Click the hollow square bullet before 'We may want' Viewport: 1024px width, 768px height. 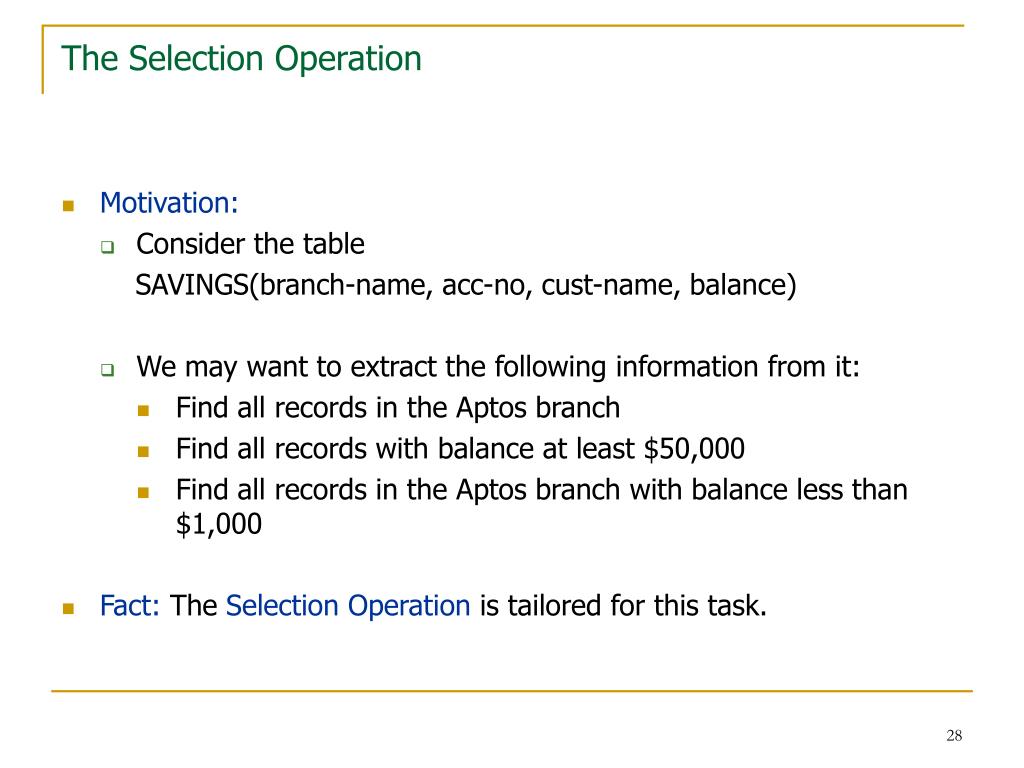[x=108, y=370]
